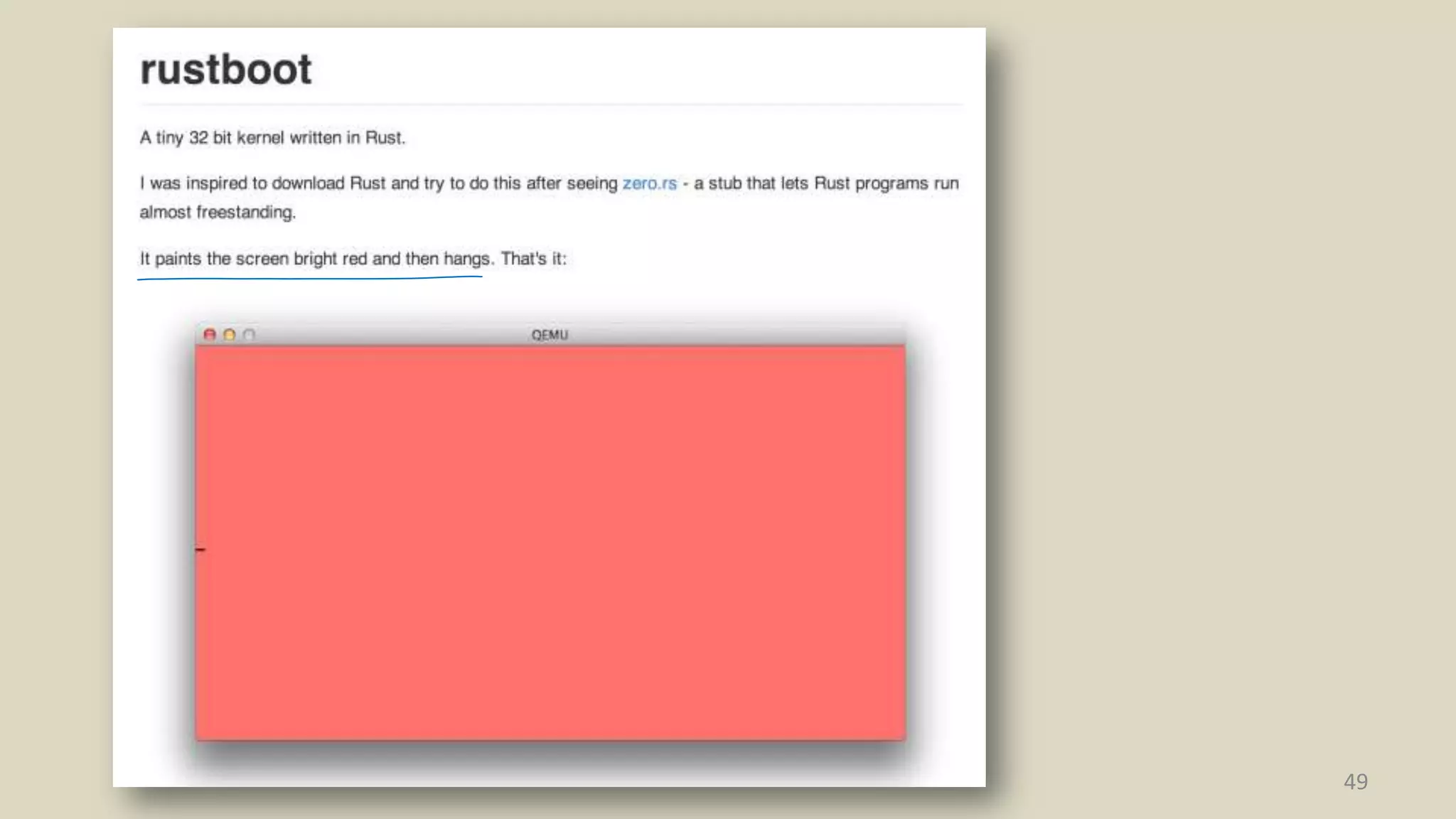
Task: Click the QEMU window title text
Action: pos(550,335)
